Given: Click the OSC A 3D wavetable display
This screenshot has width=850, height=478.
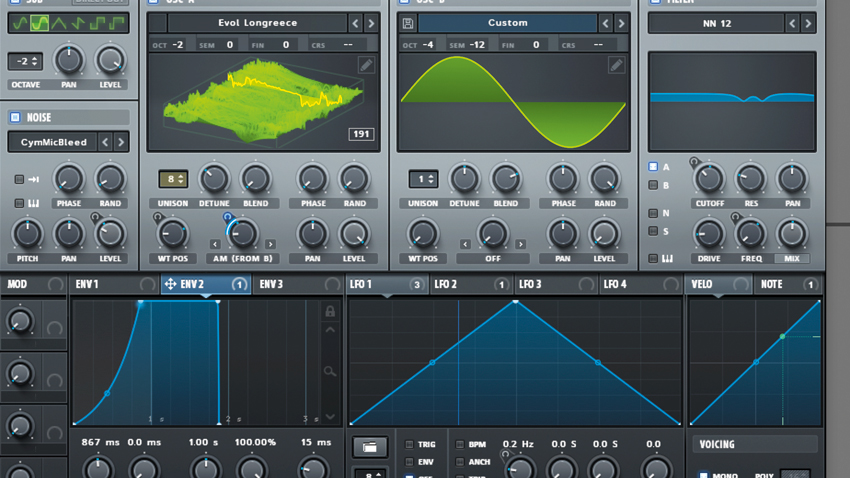Looking at the screenshot, I should [263, 102].
